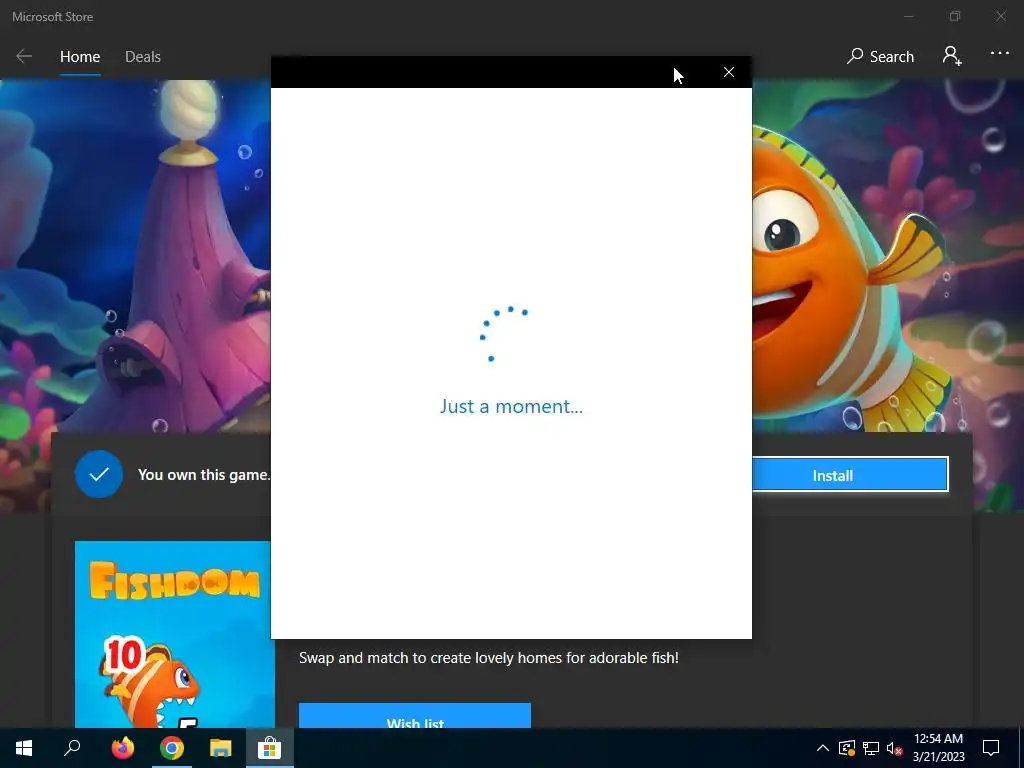Click the "Swap and match" description text

pos(488,658)
